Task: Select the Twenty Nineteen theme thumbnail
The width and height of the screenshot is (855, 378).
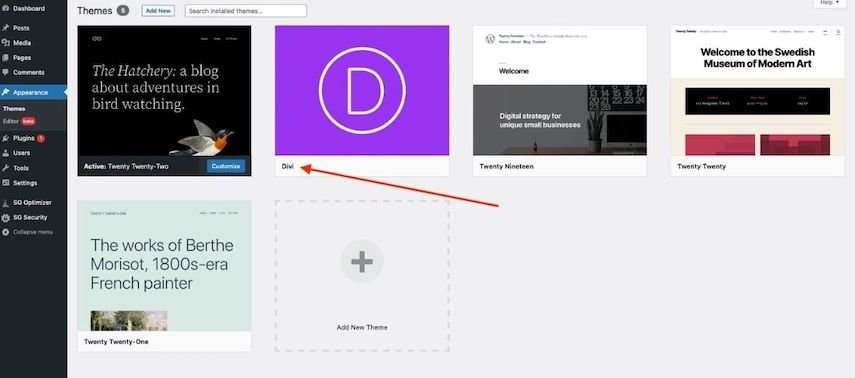Action: point(560,91)
